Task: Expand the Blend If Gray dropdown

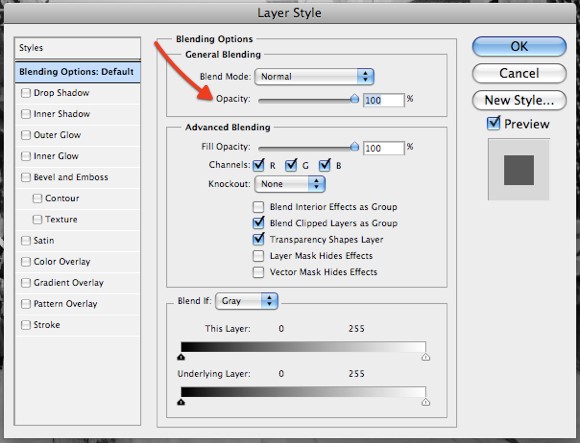Action: [x=246, y=301]
